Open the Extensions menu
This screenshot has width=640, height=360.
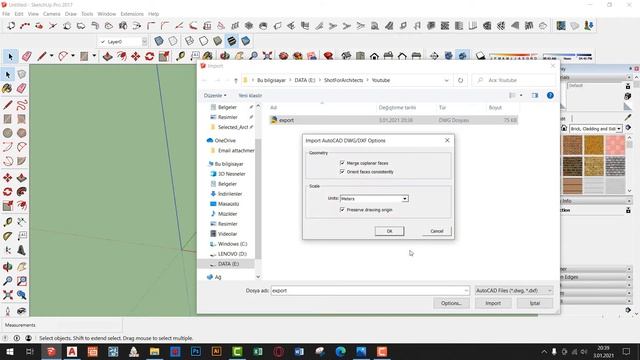[132, 14]
